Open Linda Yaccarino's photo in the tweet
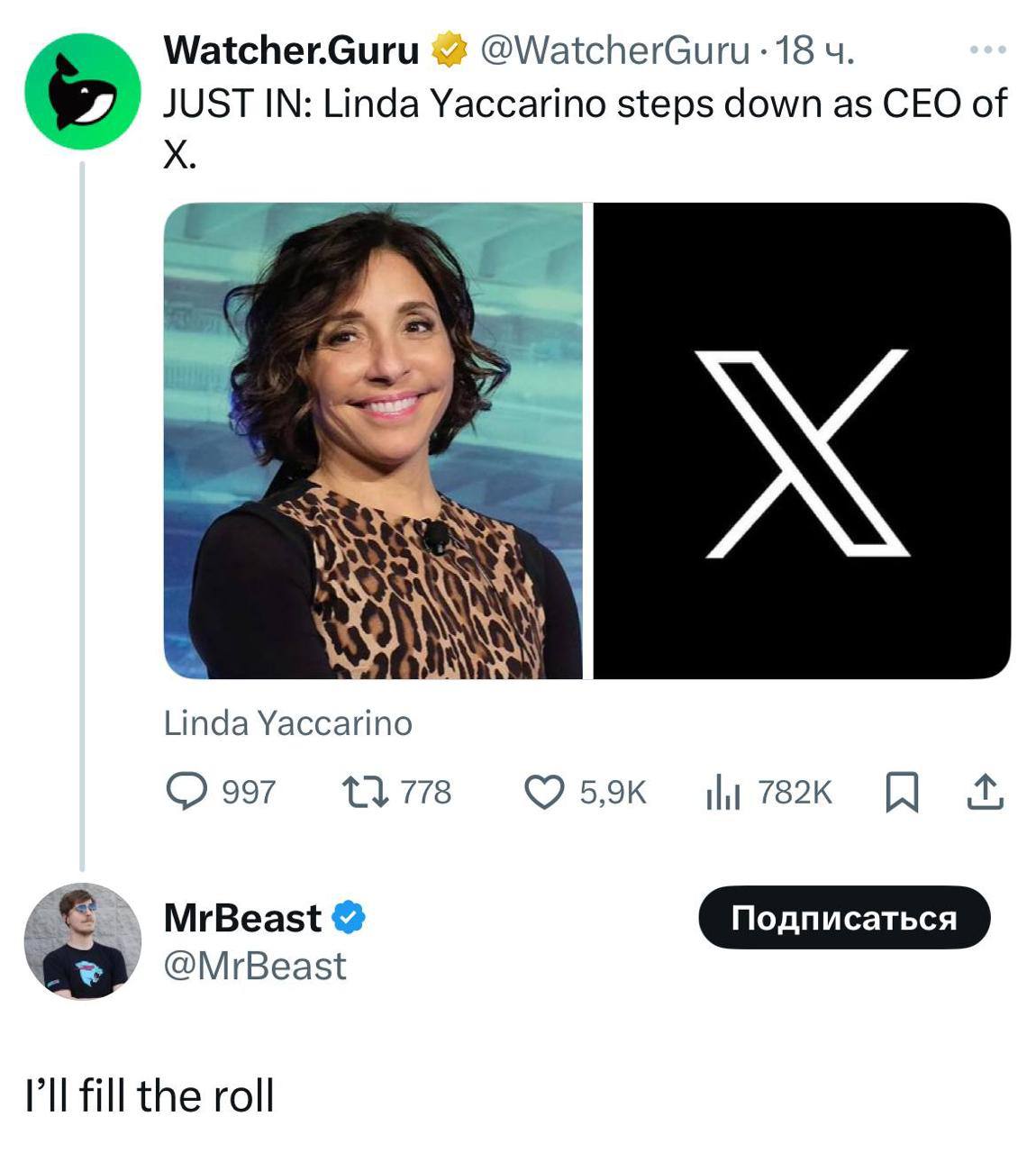The height and width of the screenshot is (1153, 1036). tap(377, 441)
